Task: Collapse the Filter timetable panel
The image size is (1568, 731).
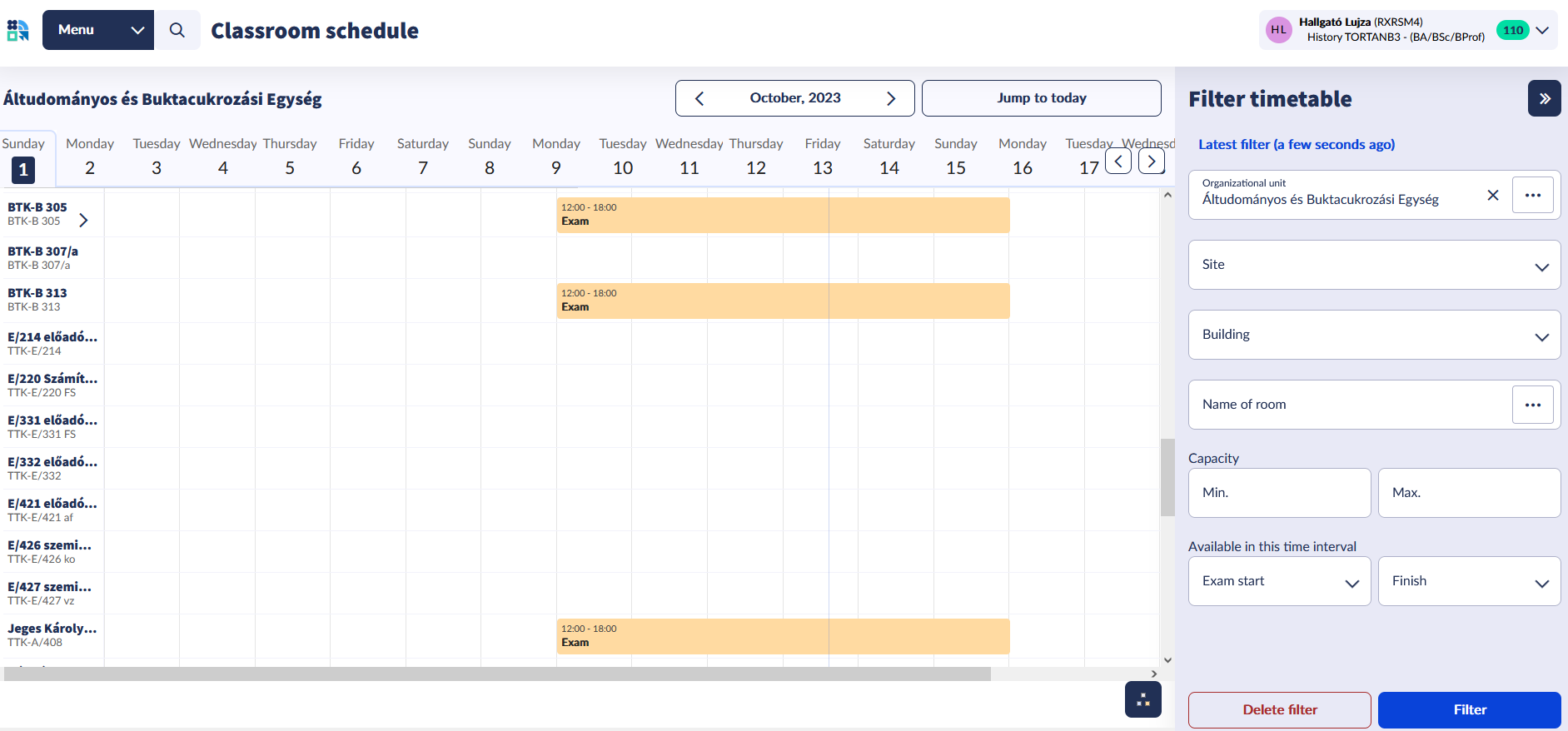Action: (1544, 98)
